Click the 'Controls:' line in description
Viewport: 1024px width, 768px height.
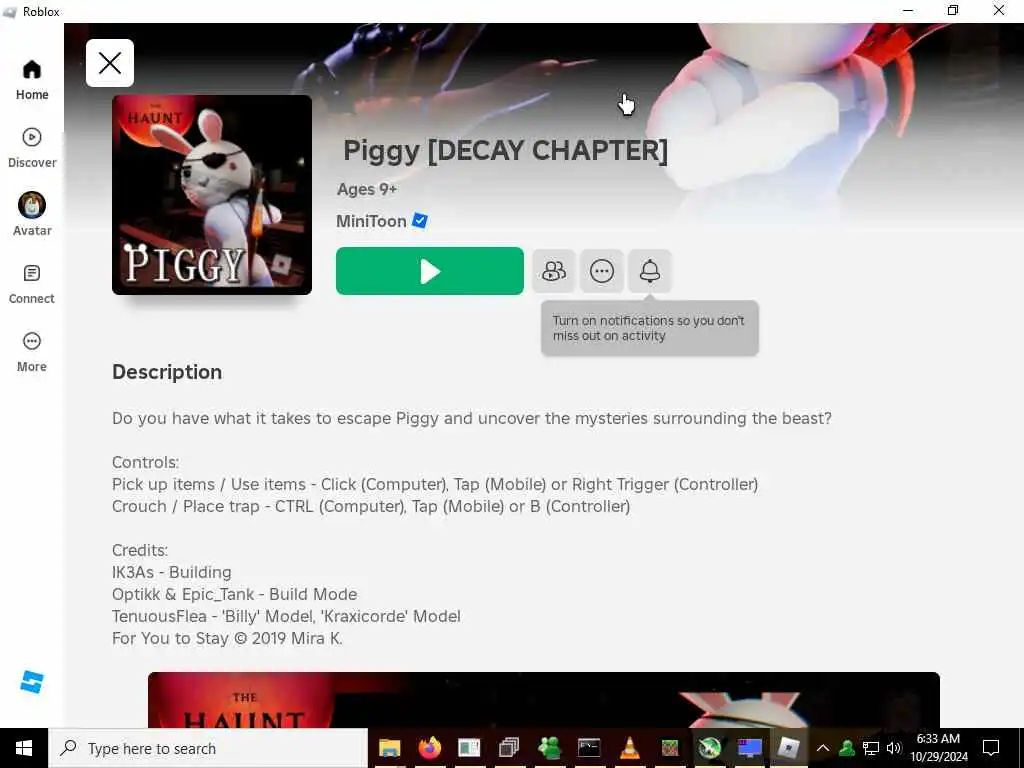[146, 462]
